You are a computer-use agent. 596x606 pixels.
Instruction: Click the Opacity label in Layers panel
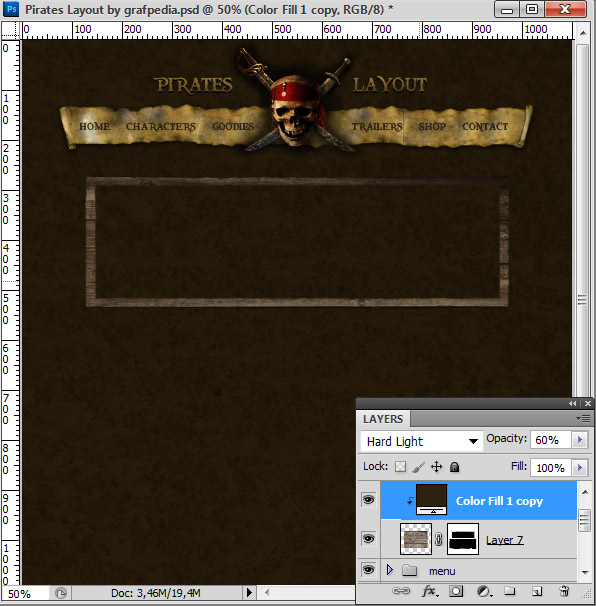[x=506, y=438]
